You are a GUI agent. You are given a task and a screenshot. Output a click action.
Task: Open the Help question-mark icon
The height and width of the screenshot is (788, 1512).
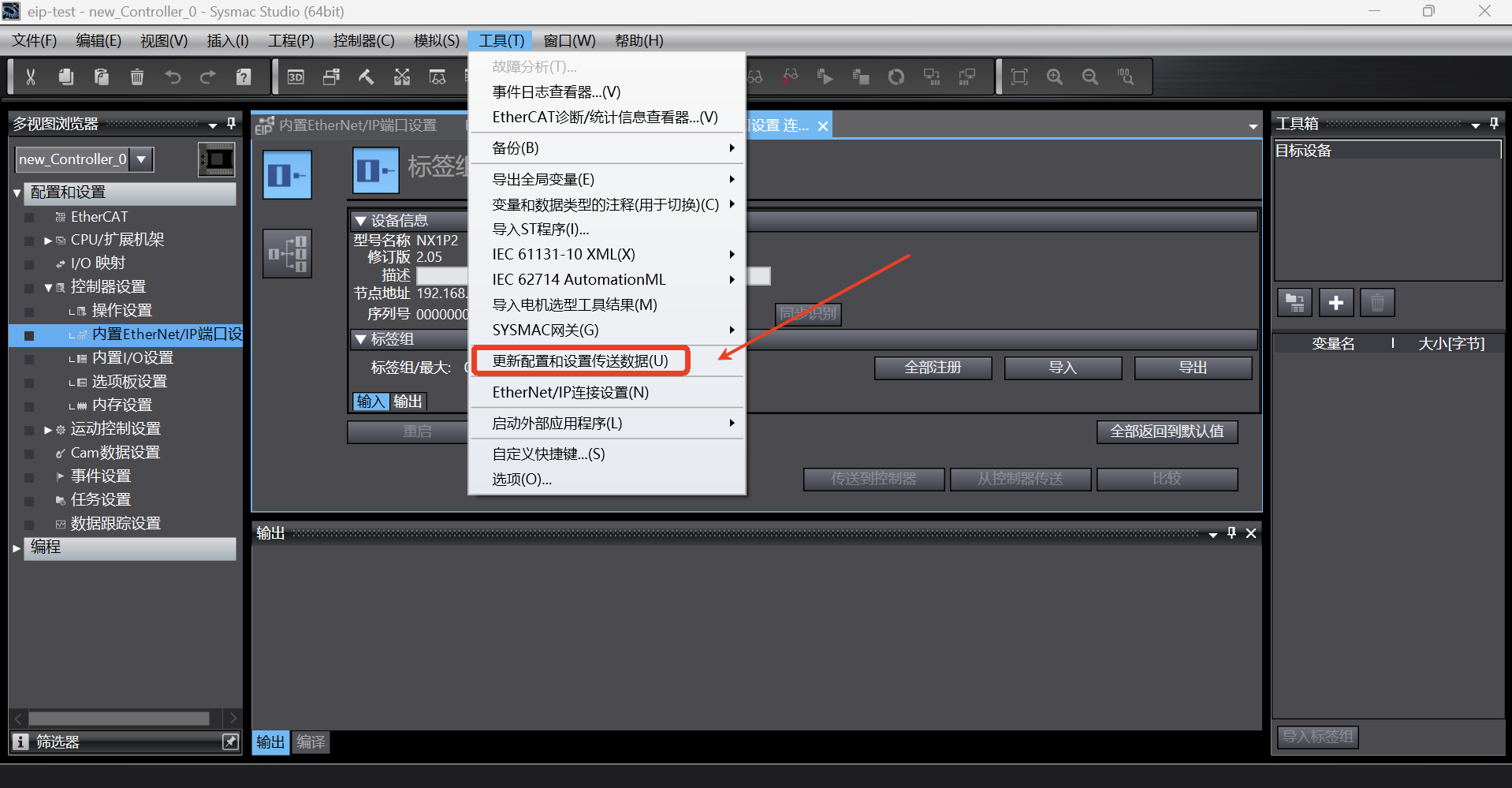point(244,77)
